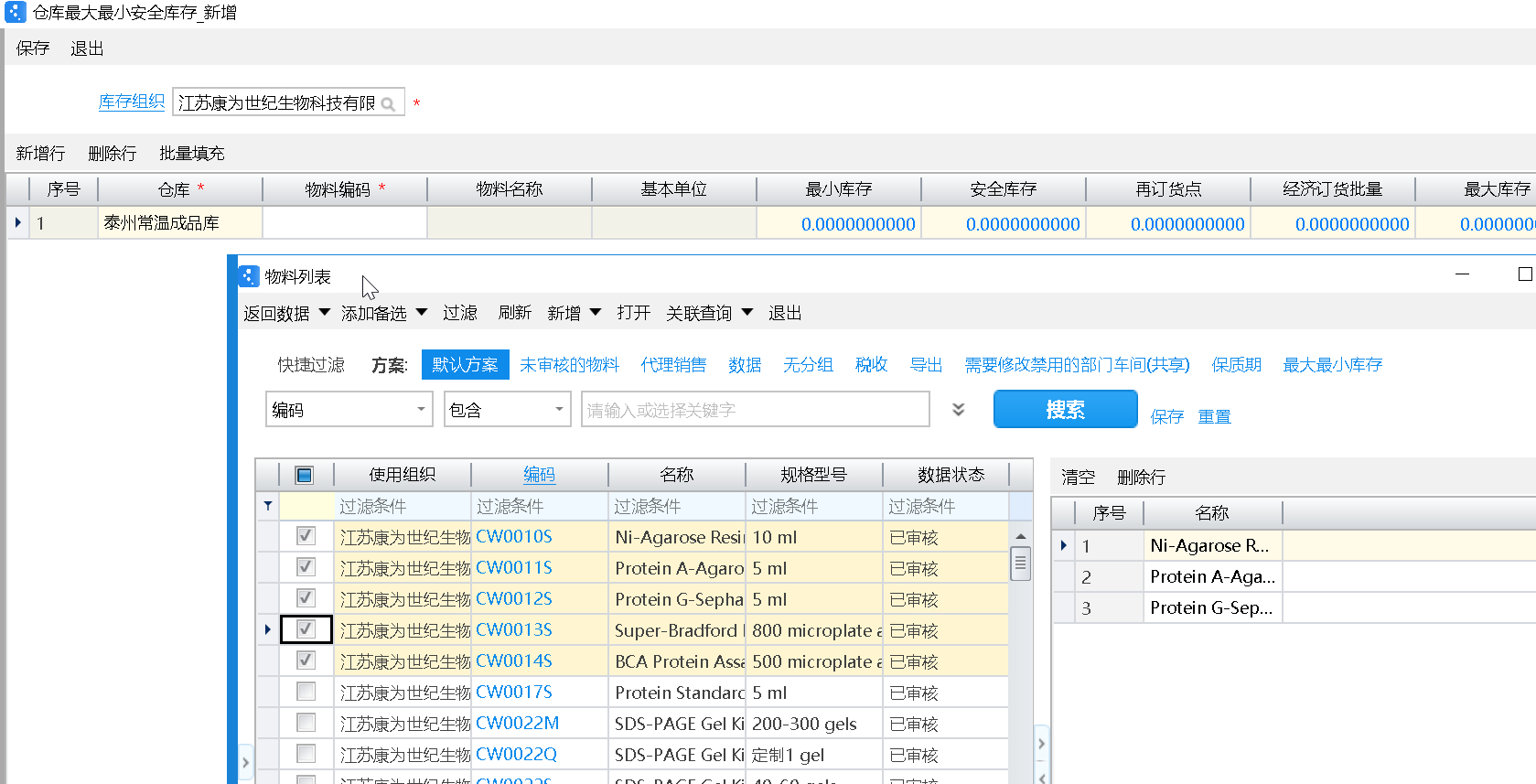Click 清空 in the selection panel

coord(1078,477)
